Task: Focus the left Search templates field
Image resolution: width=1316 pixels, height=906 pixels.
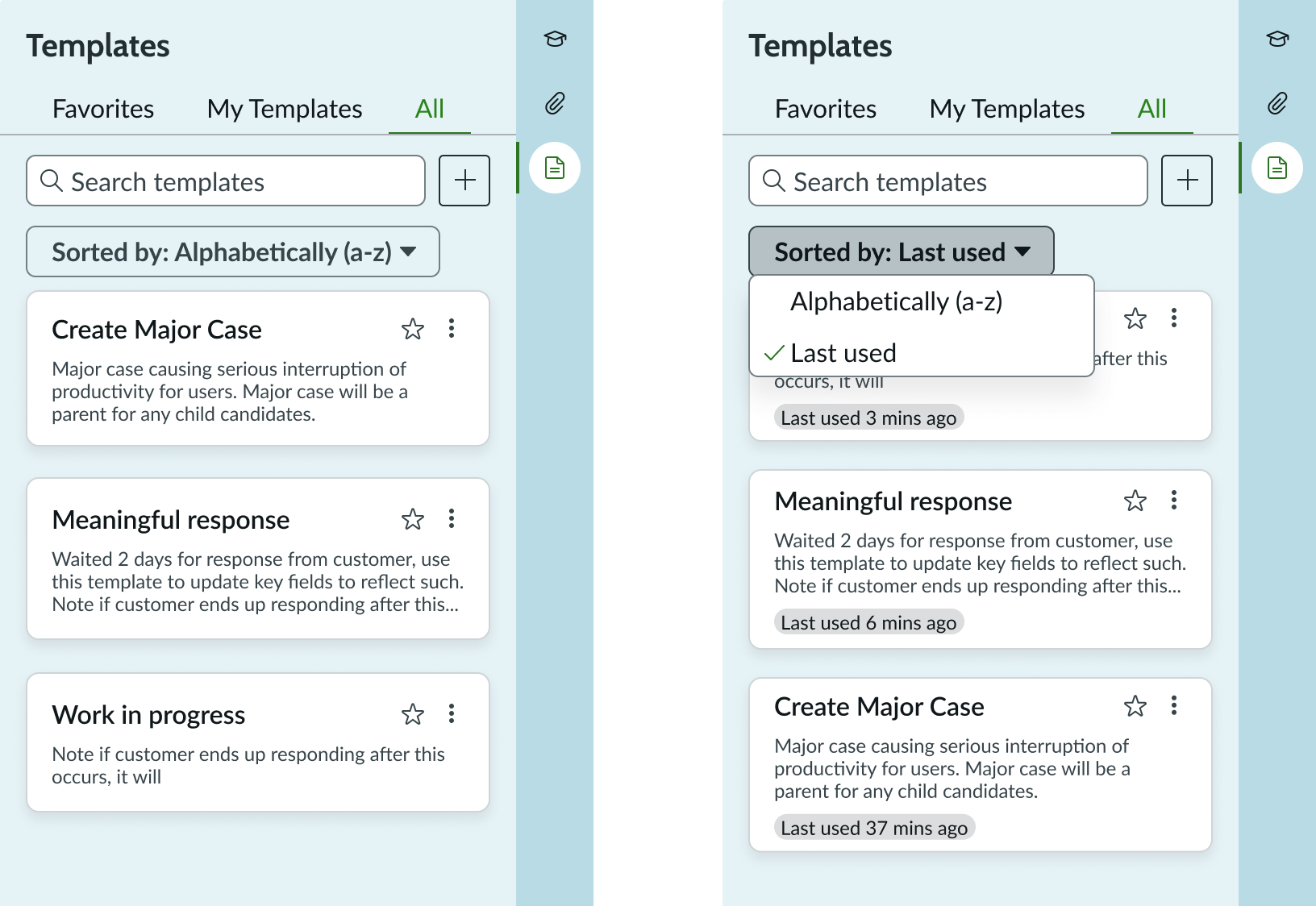Action: click(x=226, y=181)
